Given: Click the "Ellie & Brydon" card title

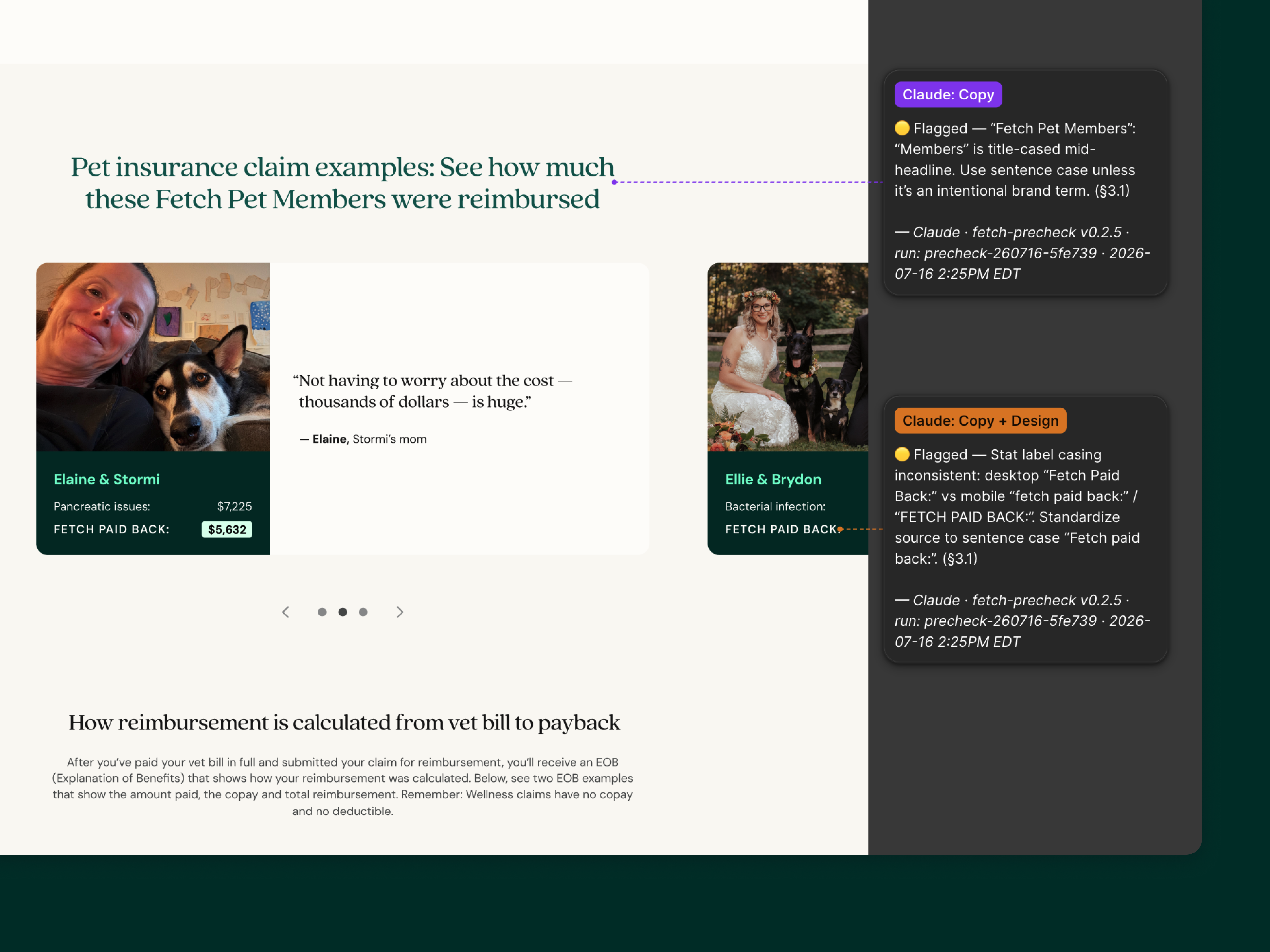Looking at the screenshot, I should coord(773,479).
